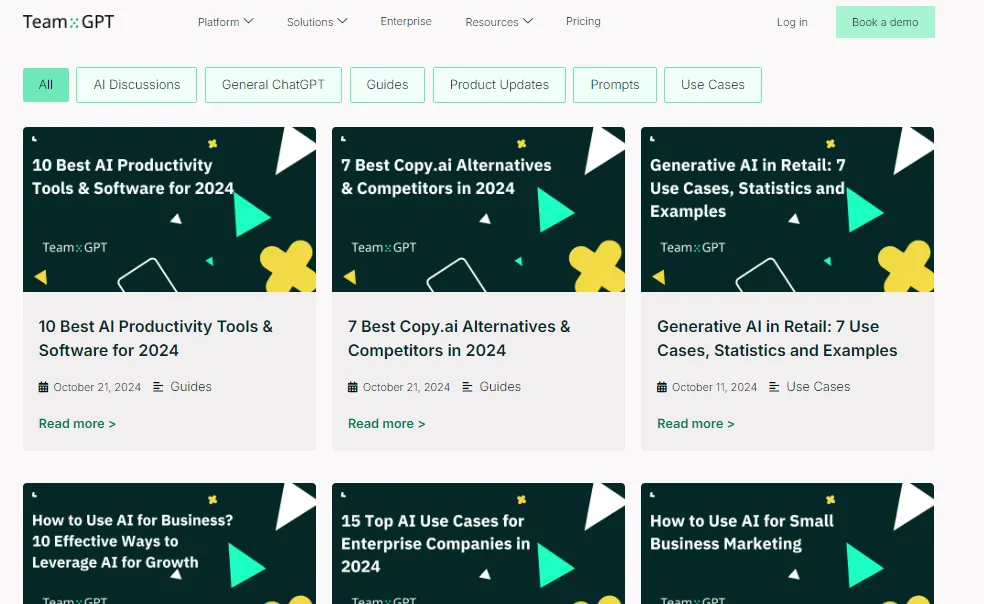Open the 10 Best AI Productivity Tools thumbnail

pos(169,210)
